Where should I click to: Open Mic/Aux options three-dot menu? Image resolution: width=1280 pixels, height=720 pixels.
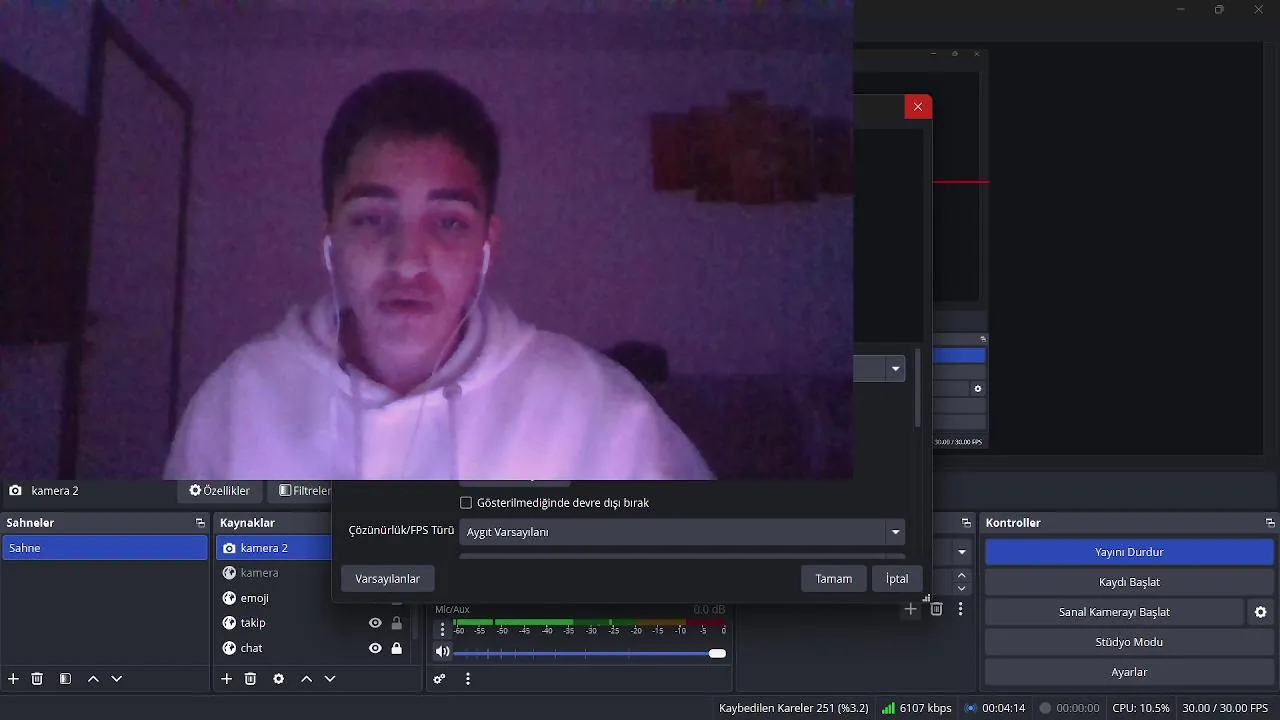(443, 630)
